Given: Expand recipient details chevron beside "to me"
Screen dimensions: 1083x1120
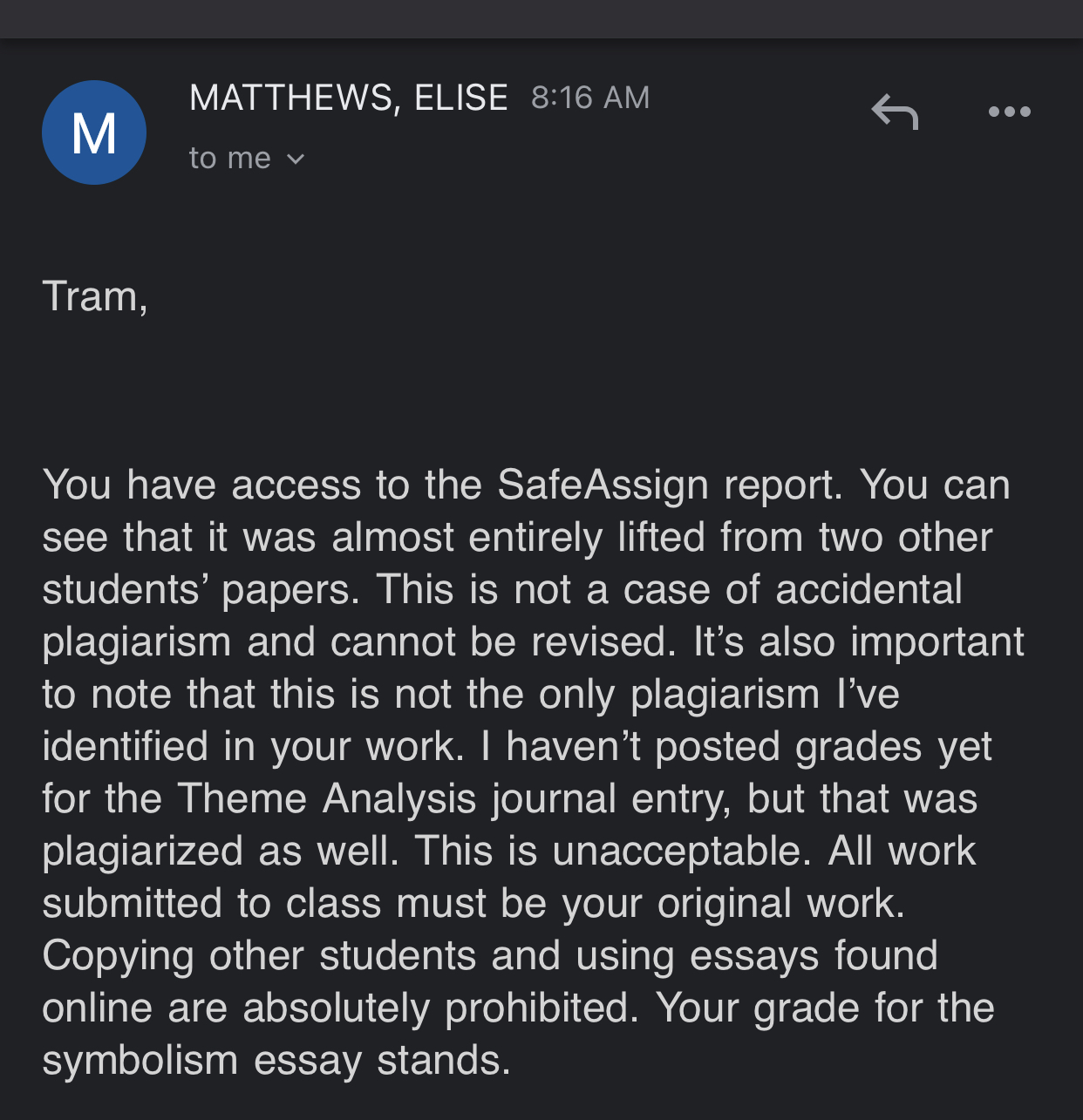Looking at the screenshot, I should point(296,159).
